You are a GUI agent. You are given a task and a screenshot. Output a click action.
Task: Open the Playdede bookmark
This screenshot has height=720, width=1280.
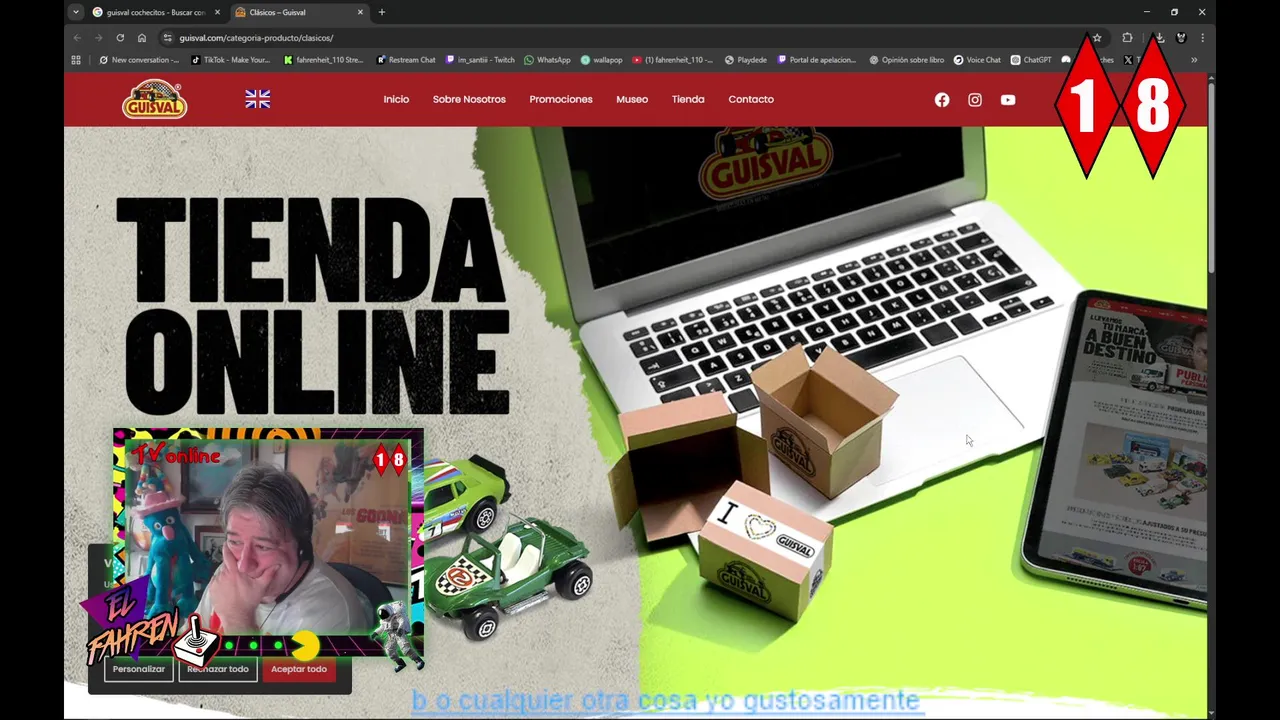click(746, 60)
